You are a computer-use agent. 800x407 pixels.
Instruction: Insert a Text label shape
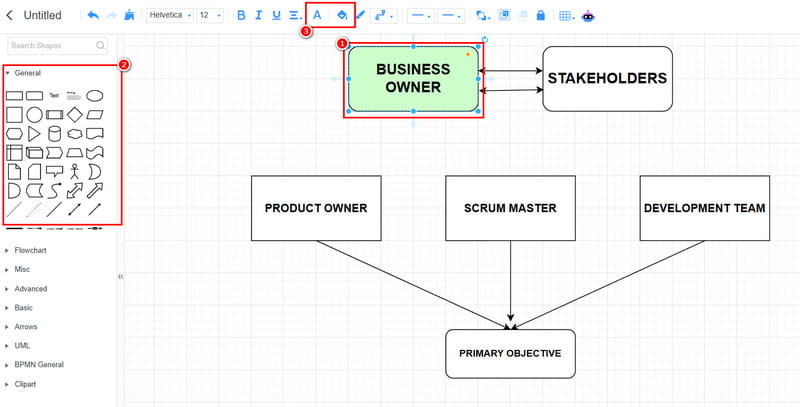point(54,95)
